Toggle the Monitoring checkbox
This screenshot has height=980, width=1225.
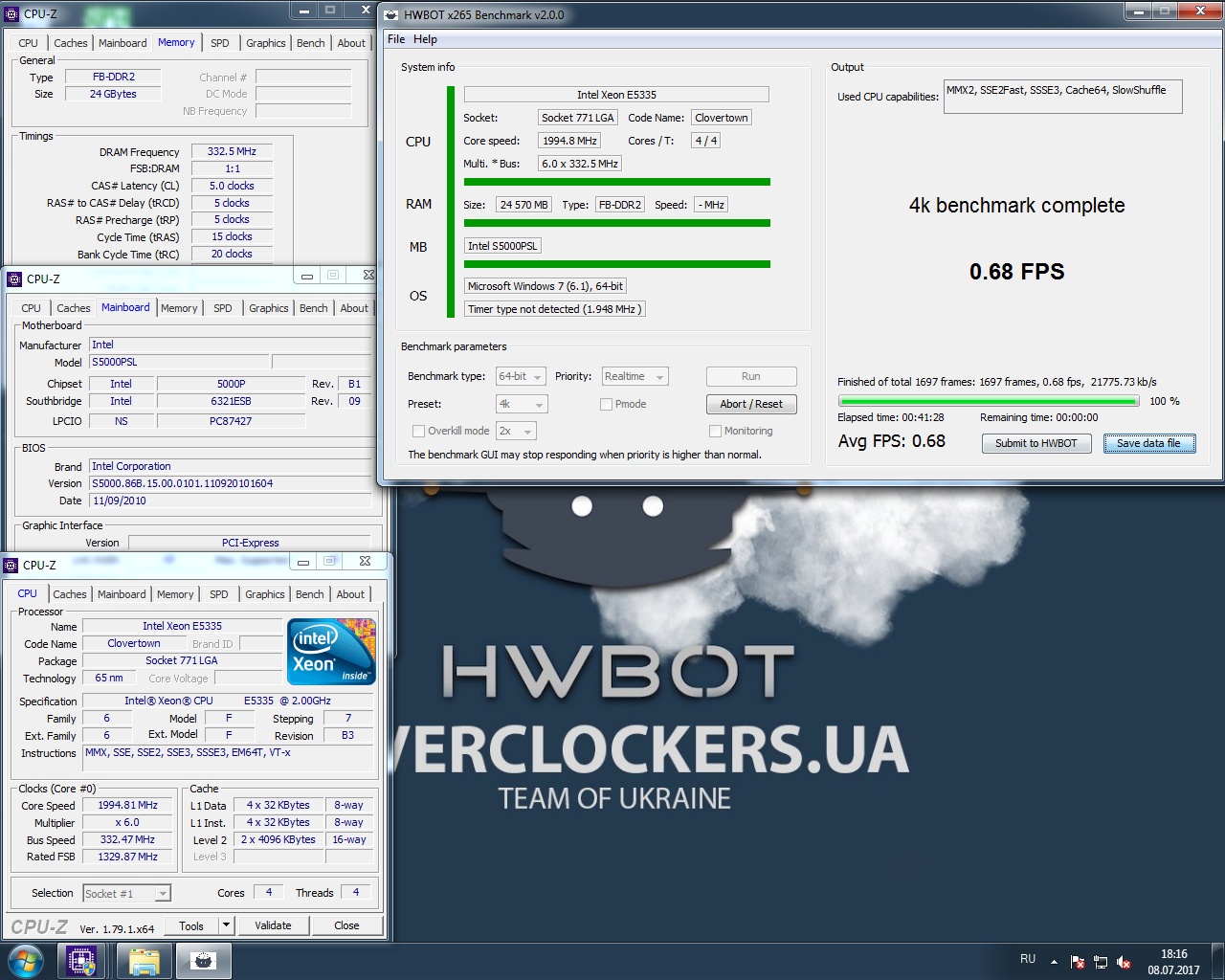715,431
